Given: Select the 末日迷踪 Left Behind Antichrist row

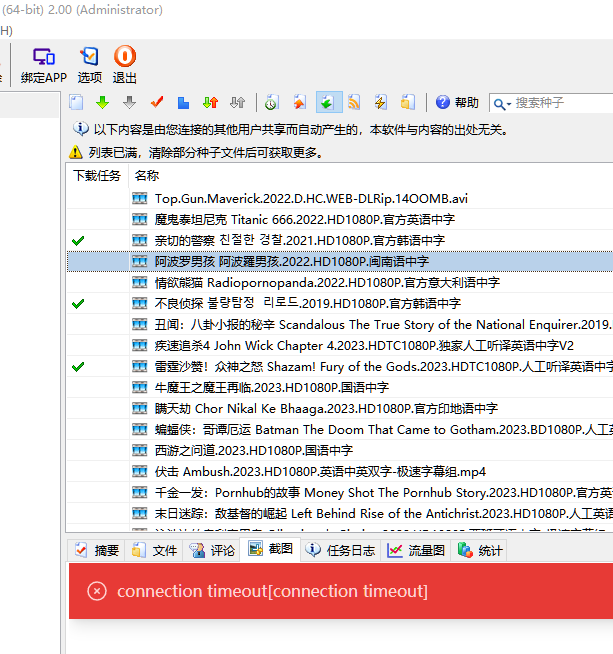Looking at the screenshot, I should [339, 513].
